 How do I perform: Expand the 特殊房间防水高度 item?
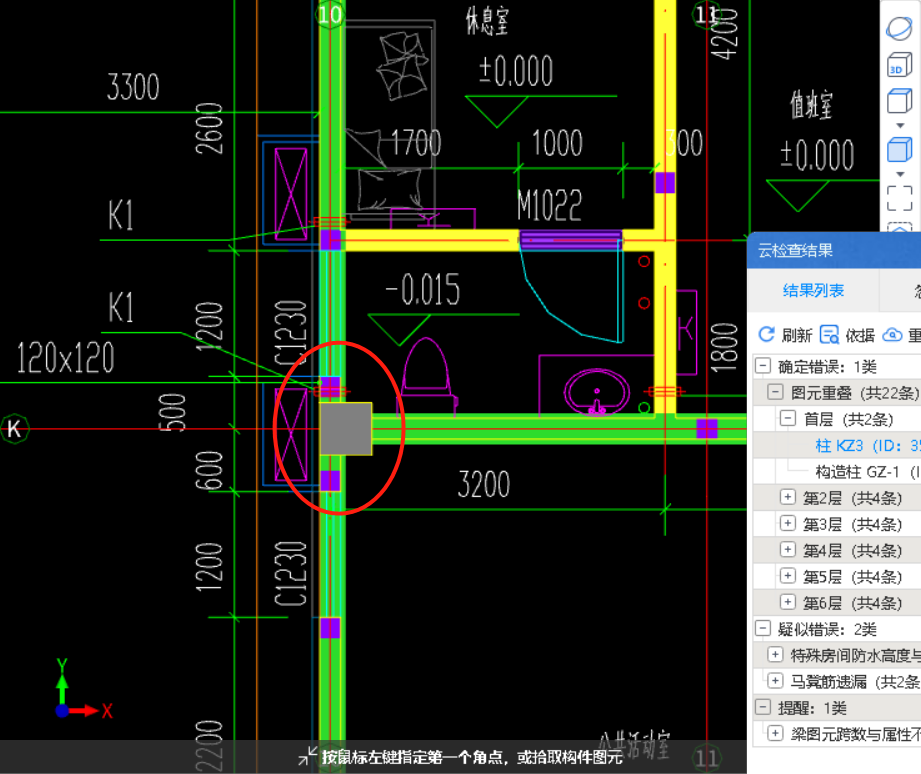tap(775, 654)
